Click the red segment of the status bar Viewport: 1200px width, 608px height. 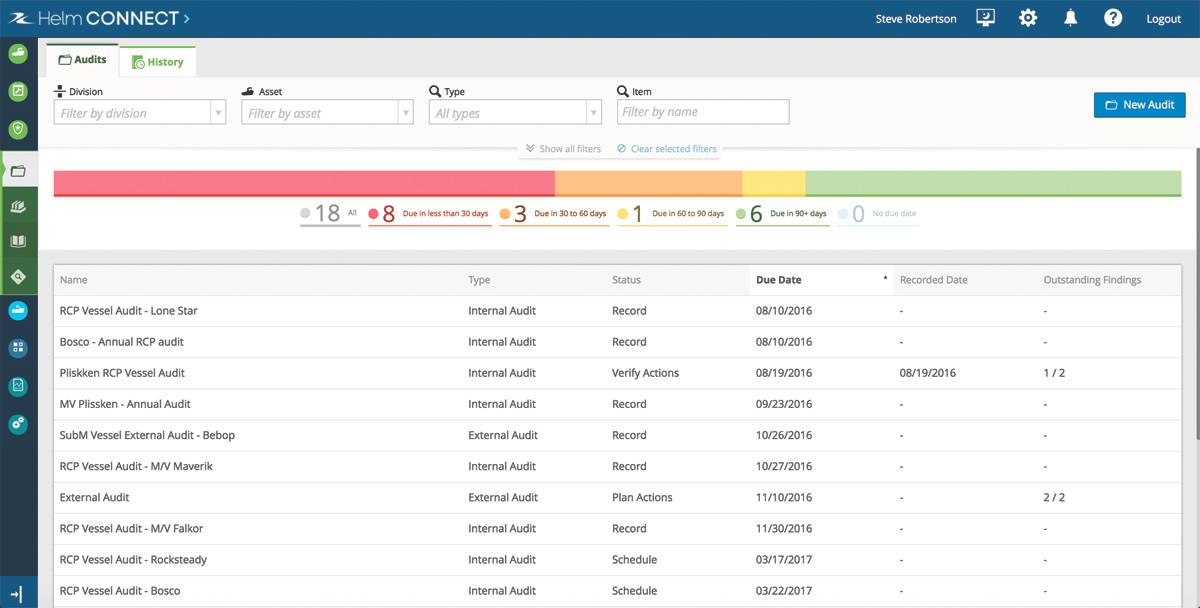point(304,183)
